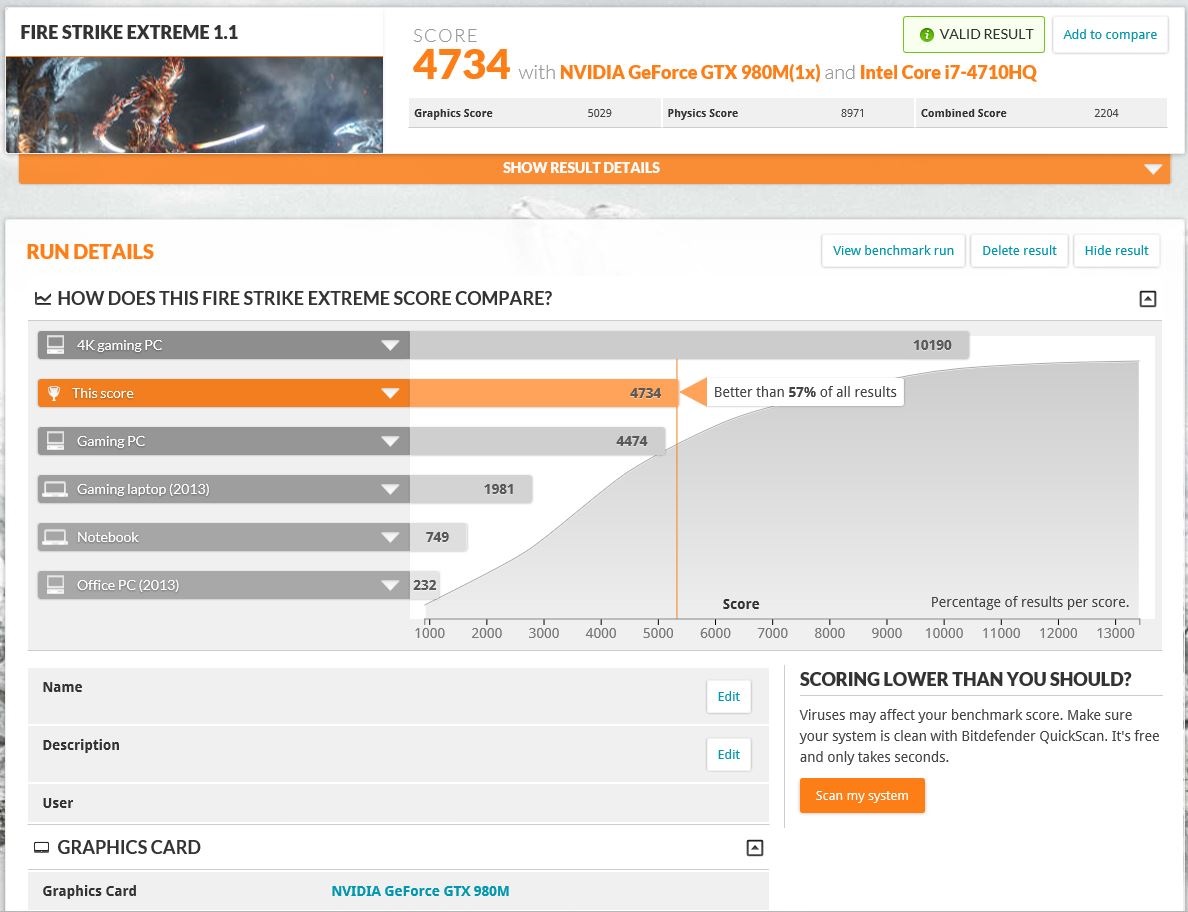1188x912 pixels.
Task: Expand the Gaming laptop (2013) dropdown arrow
Action: 390,489
